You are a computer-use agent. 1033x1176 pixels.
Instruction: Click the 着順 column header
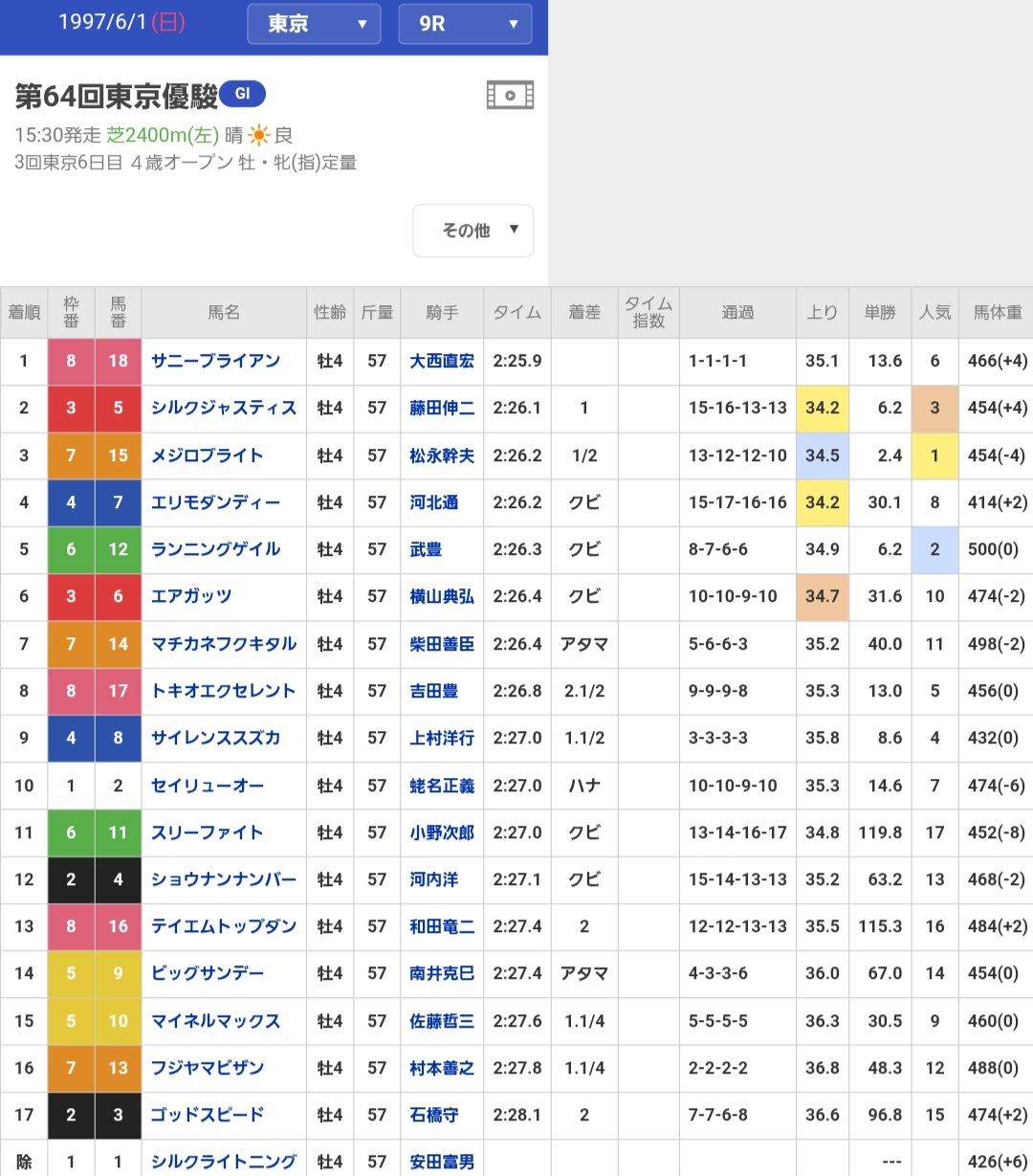coord(24,312)
